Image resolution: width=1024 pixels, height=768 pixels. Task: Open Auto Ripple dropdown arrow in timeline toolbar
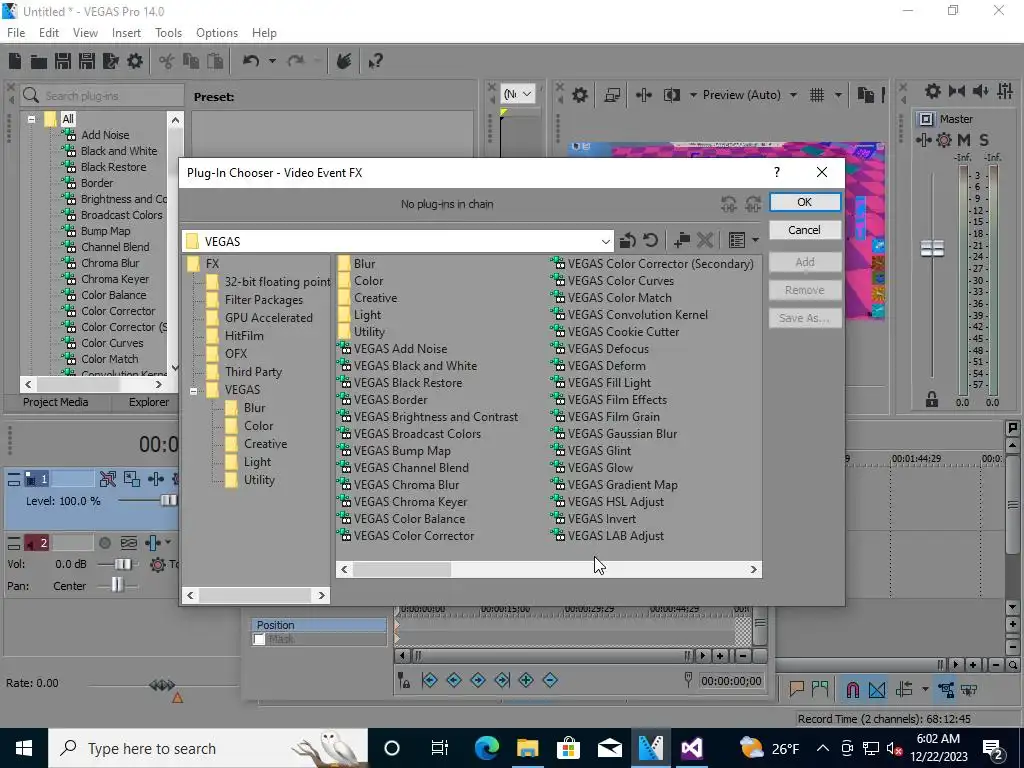coord(925,689)
